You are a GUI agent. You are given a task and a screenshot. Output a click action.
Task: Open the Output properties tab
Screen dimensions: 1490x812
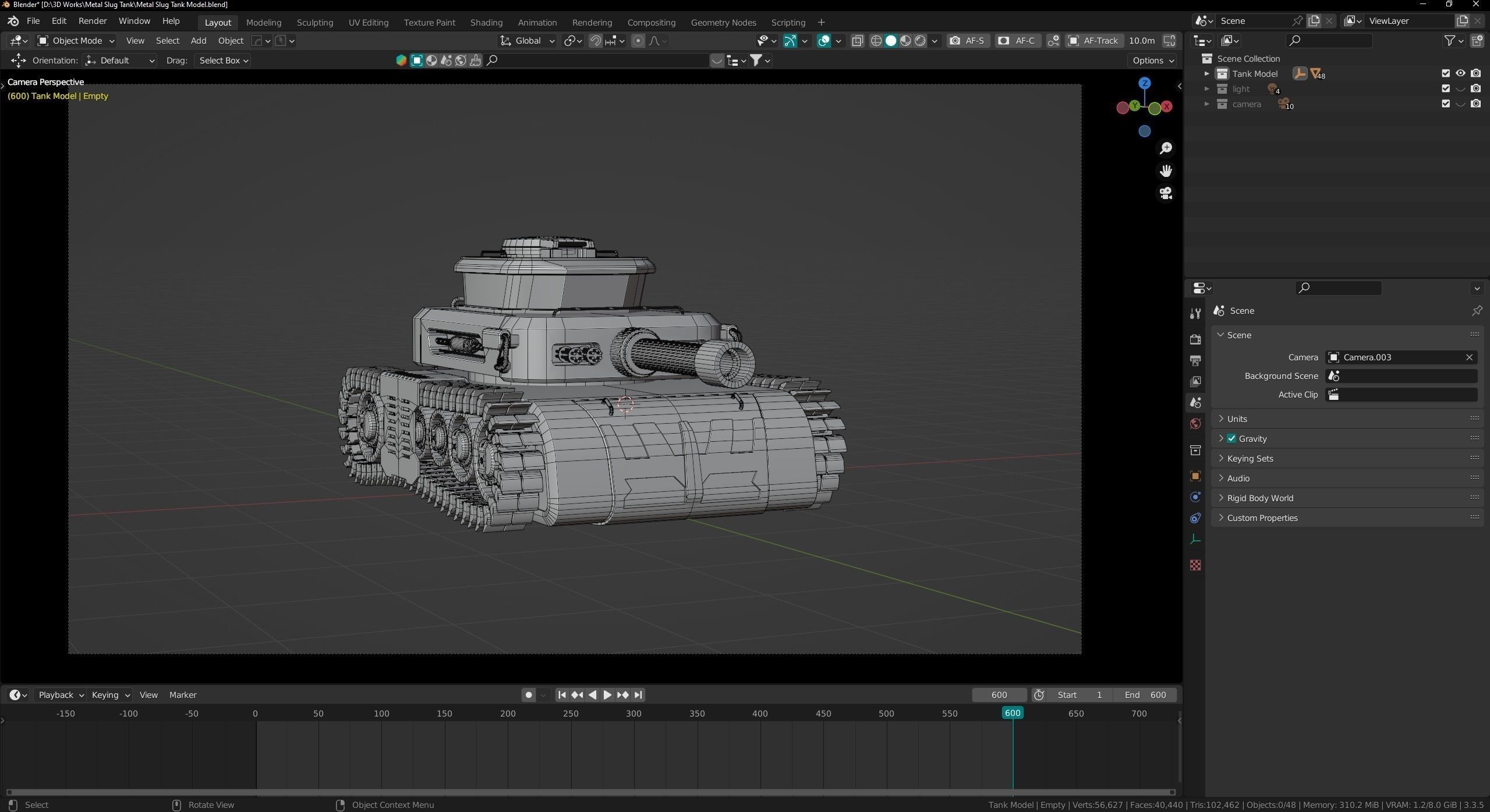1195,361
